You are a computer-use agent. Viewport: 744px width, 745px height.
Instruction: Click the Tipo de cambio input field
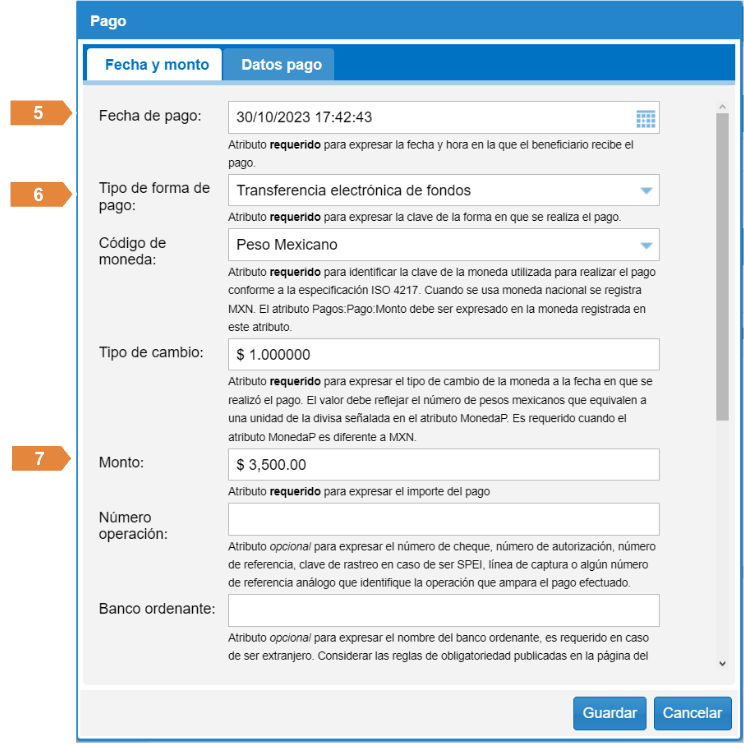point(443,354)
